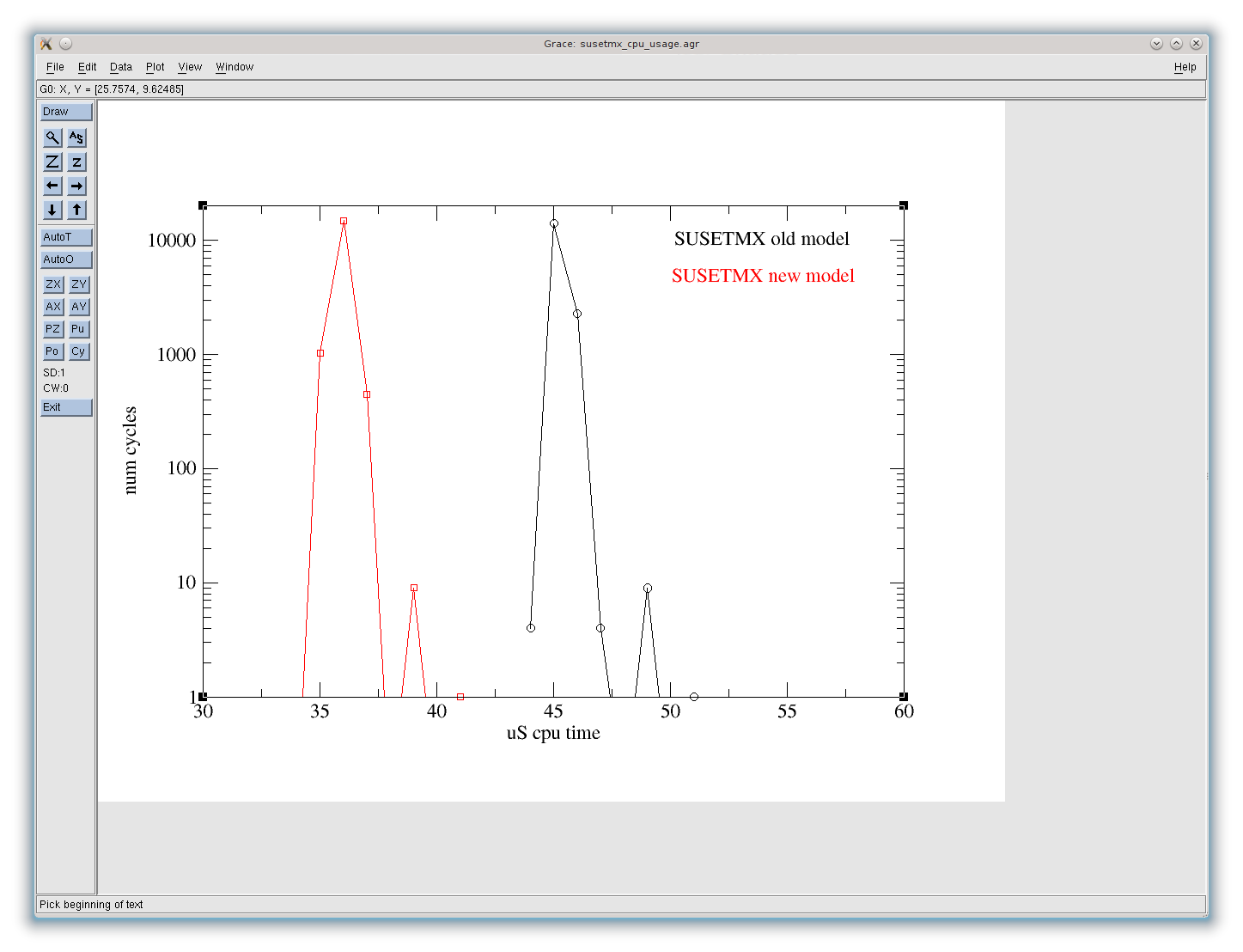The image size is (1243, 952).
Task: Open the View menu
Action: pyautogui.click(x=190, y=67)
